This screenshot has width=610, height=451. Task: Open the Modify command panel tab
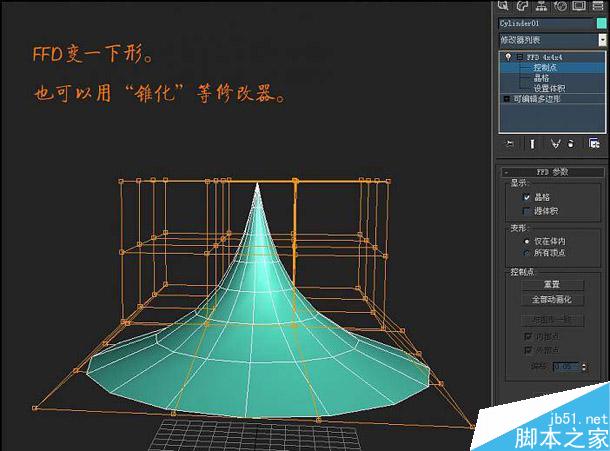point(522,5)
